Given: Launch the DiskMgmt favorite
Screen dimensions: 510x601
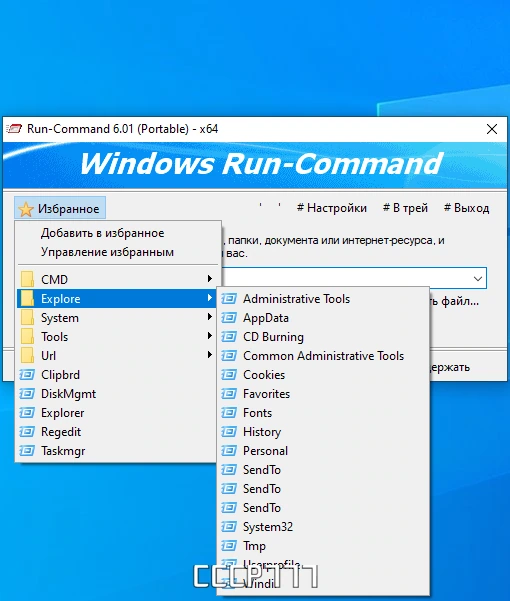Looking at the screenshot, I should click(x=116, y=394).
